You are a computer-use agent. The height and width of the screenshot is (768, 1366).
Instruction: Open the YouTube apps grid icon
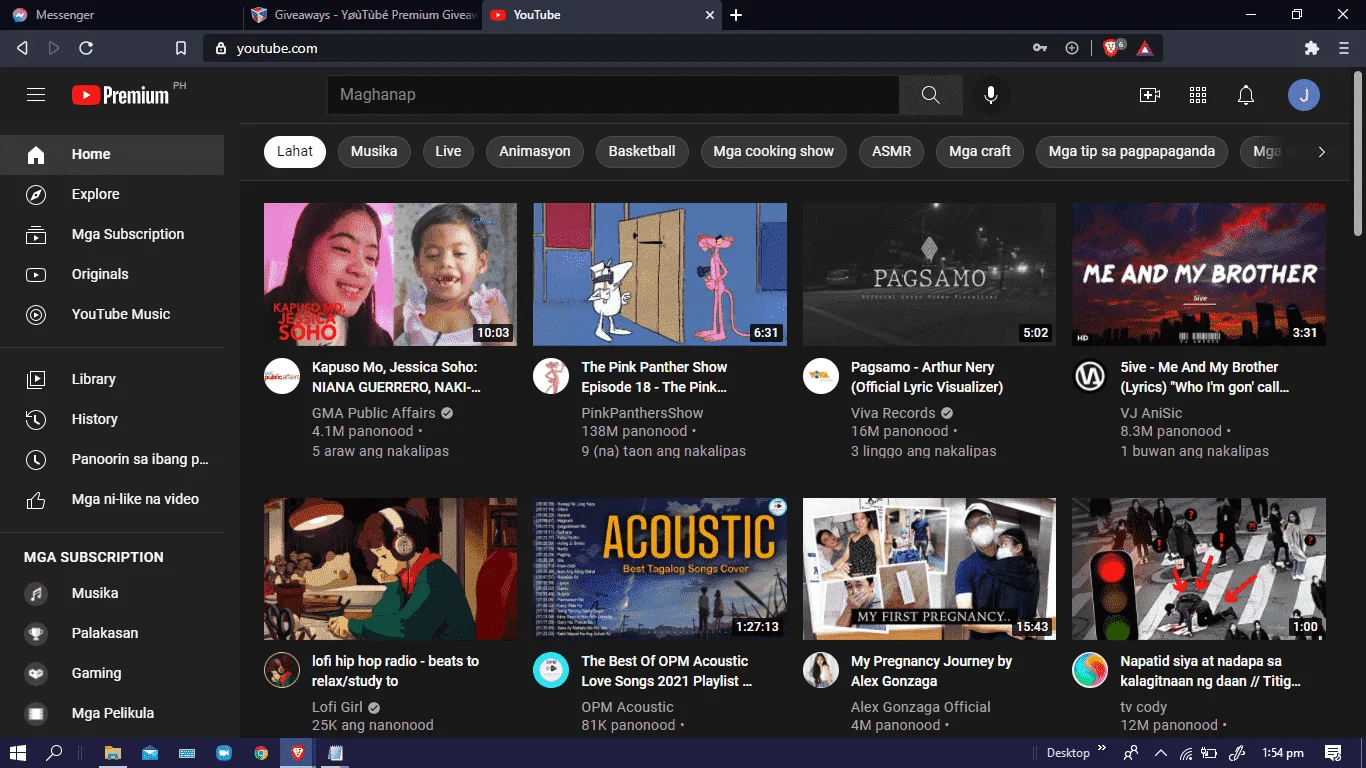pyautogui.click(x=1198, y=95)
